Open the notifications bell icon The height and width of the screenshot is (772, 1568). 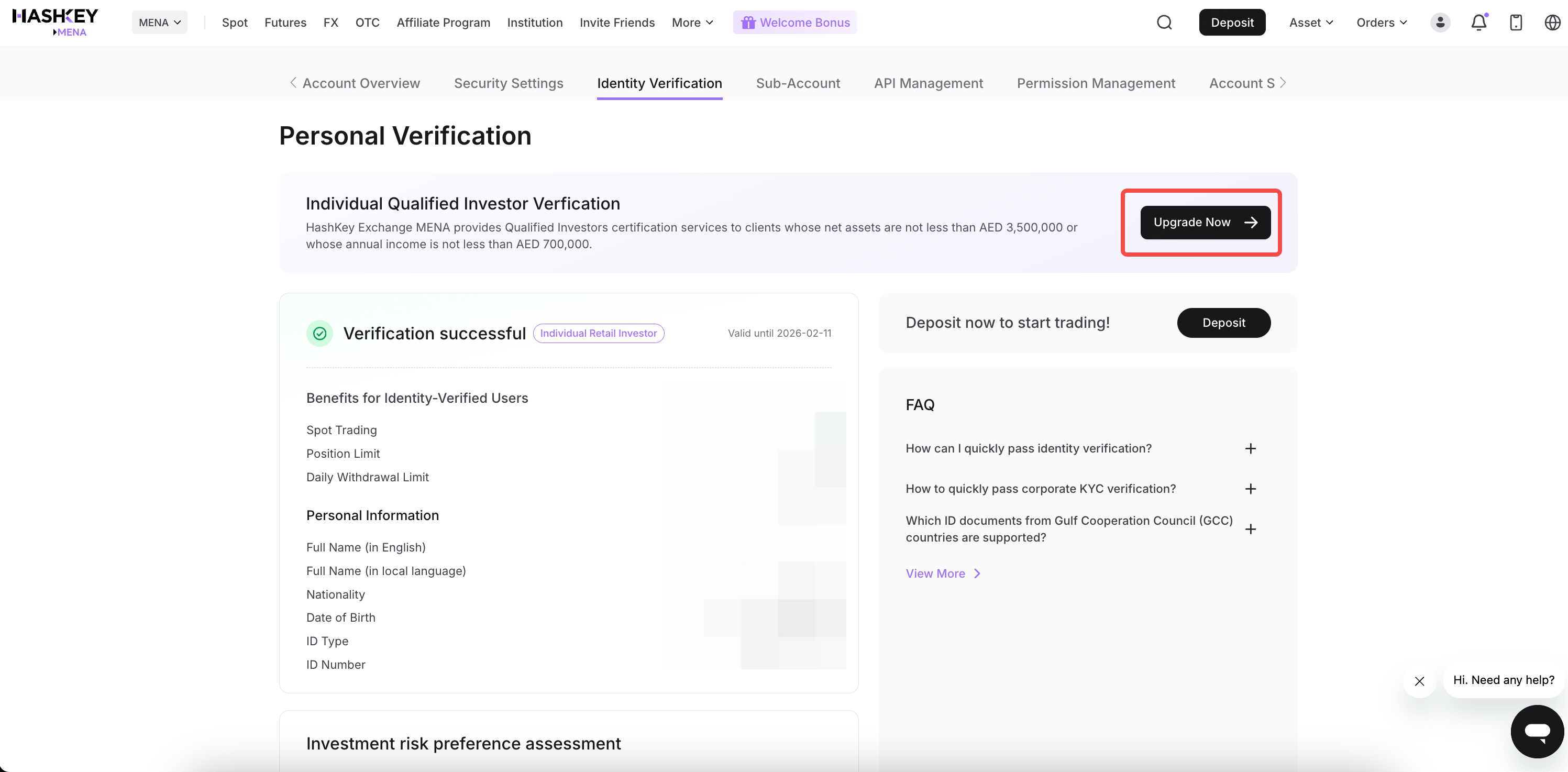tap(1478, 23)
